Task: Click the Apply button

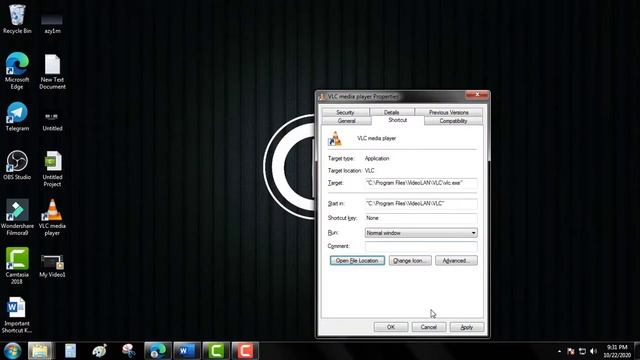Action: 467,327
